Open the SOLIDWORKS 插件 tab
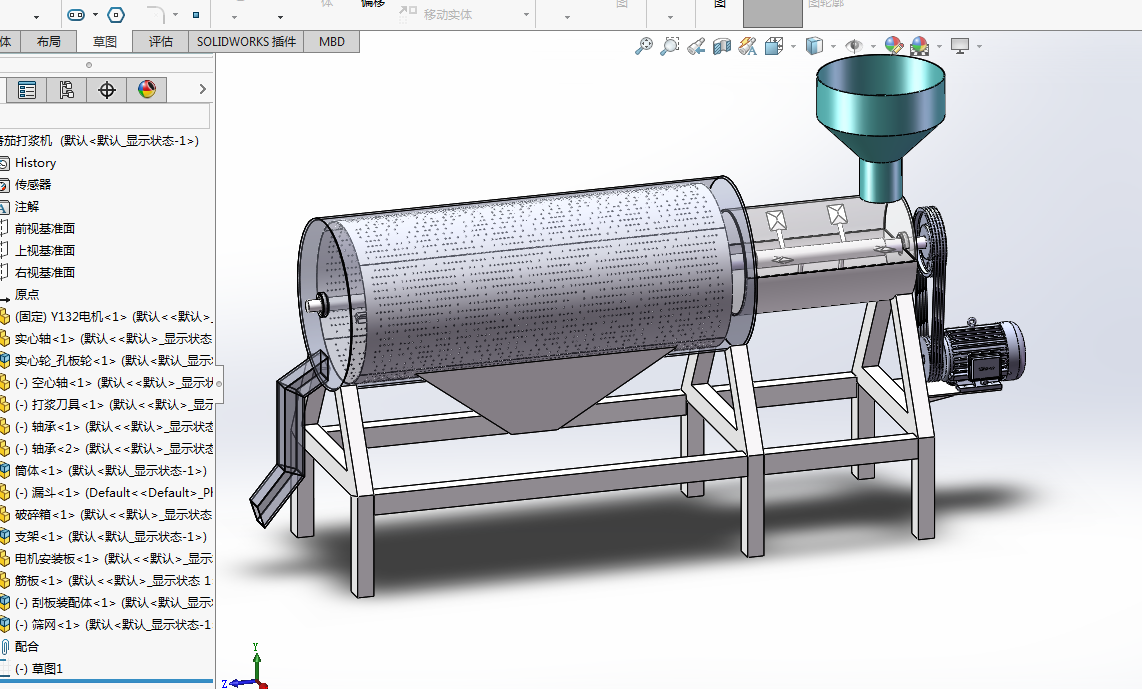The width and height of the screenshot is (1142, 689). click(246, 42)
